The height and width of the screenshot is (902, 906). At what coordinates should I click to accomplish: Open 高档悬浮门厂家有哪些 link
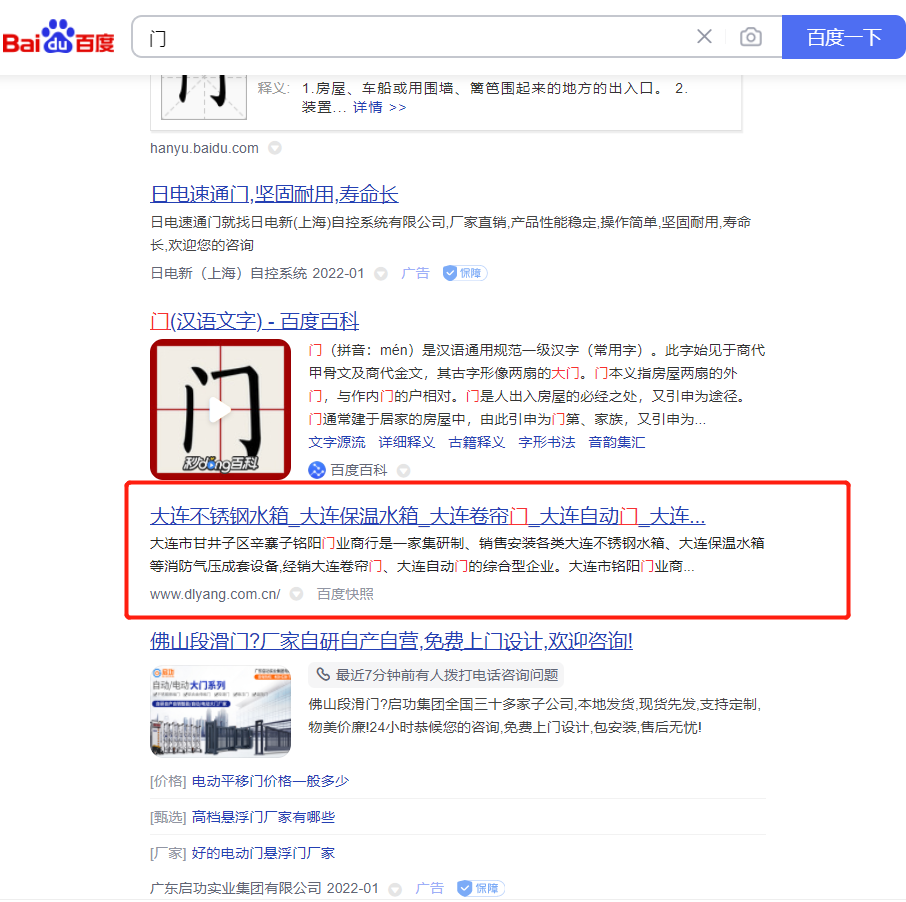[x=263, y=817]
